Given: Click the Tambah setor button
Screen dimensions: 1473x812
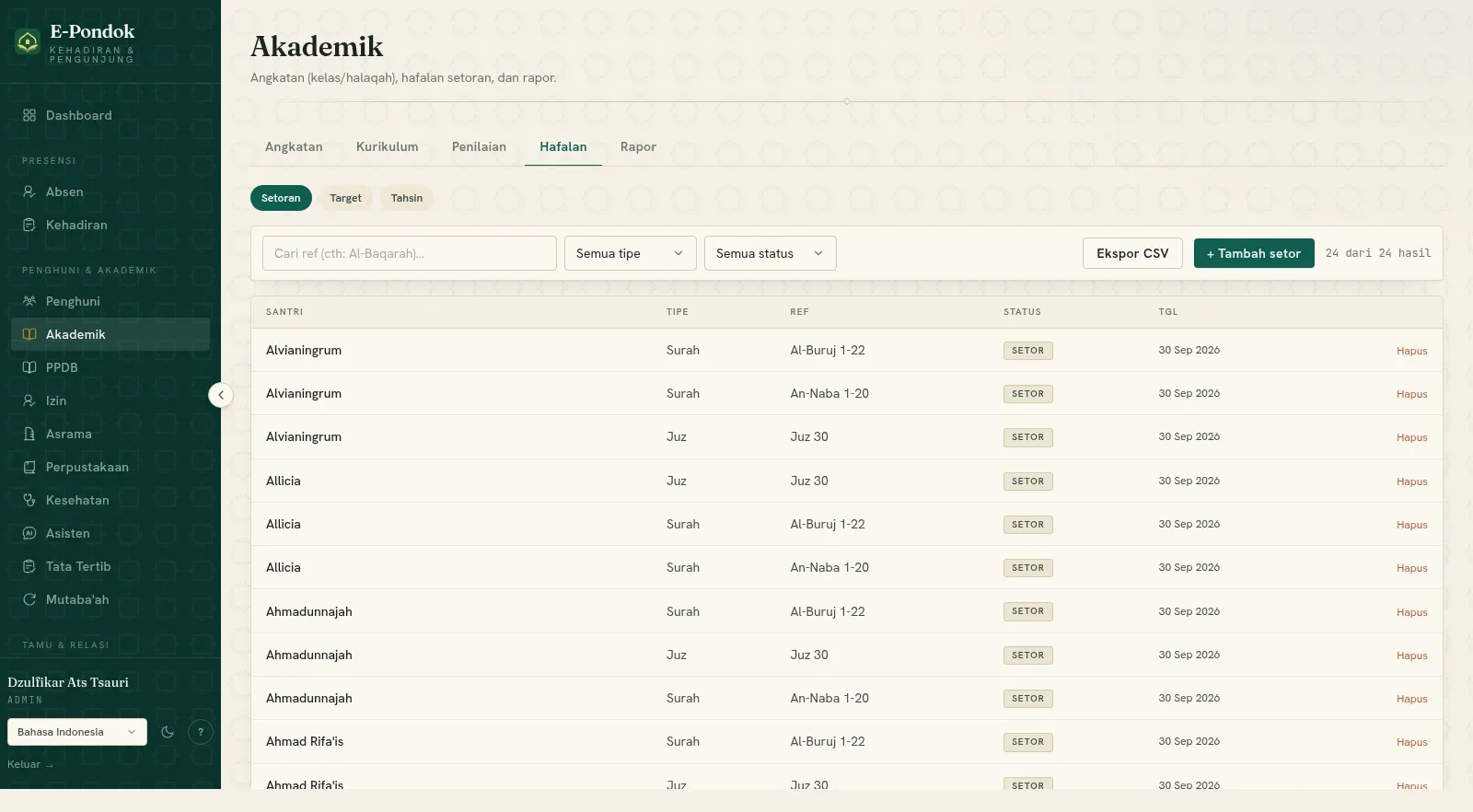Looking at the screenshot, I should point(1254,253).
